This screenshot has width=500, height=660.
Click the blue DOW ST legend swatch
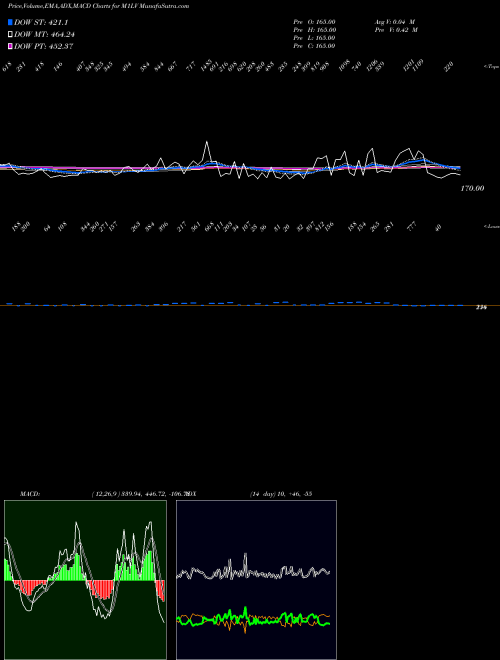(x=10, y=22)
